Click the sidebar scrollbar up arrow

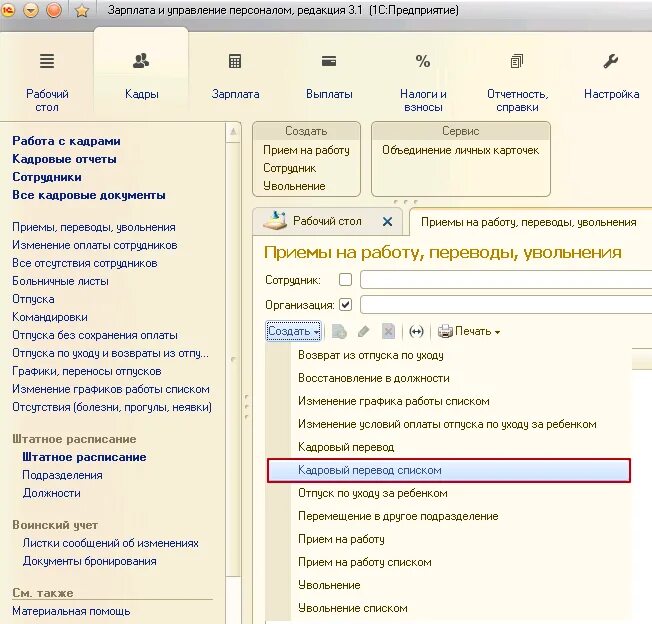[233, 132]
